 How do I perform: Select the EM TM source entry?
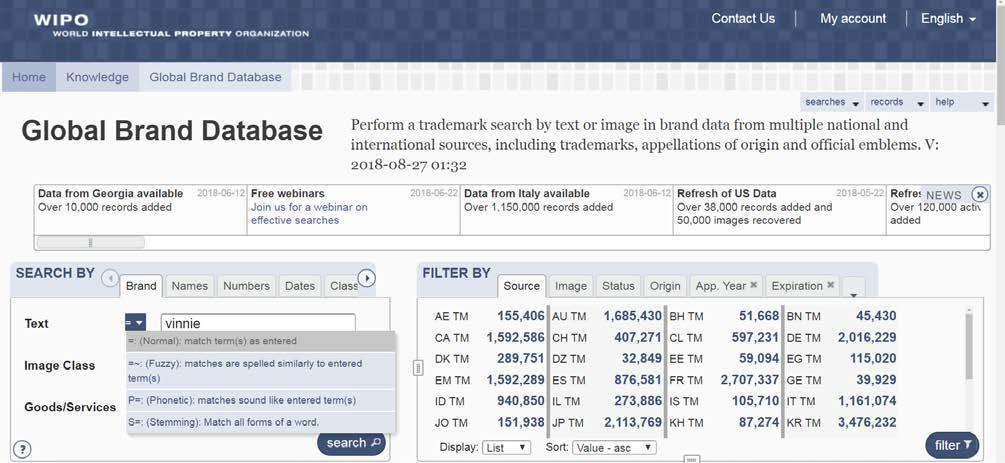tap(490, 380)
